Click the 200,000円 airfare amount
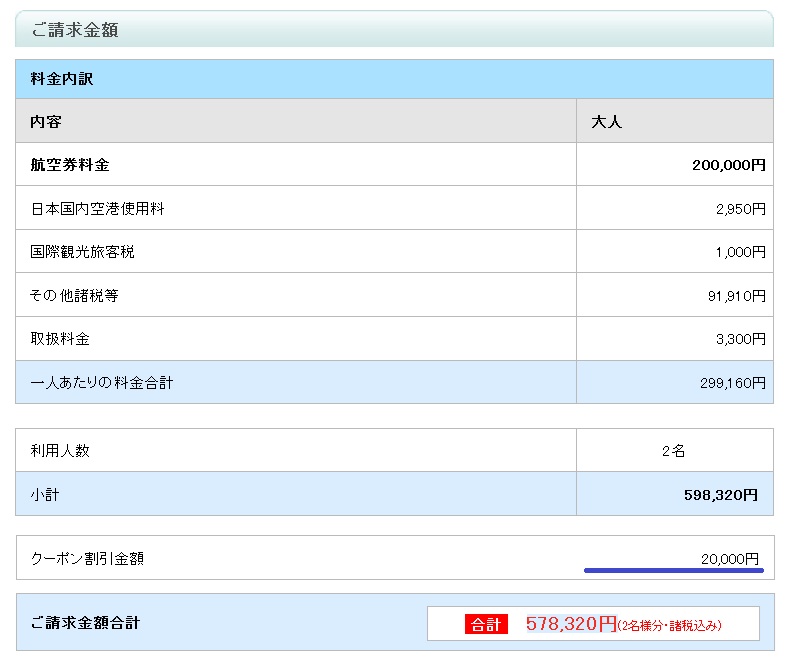Image resolution: width=790 pixels, height=659 pixels. 728,165
